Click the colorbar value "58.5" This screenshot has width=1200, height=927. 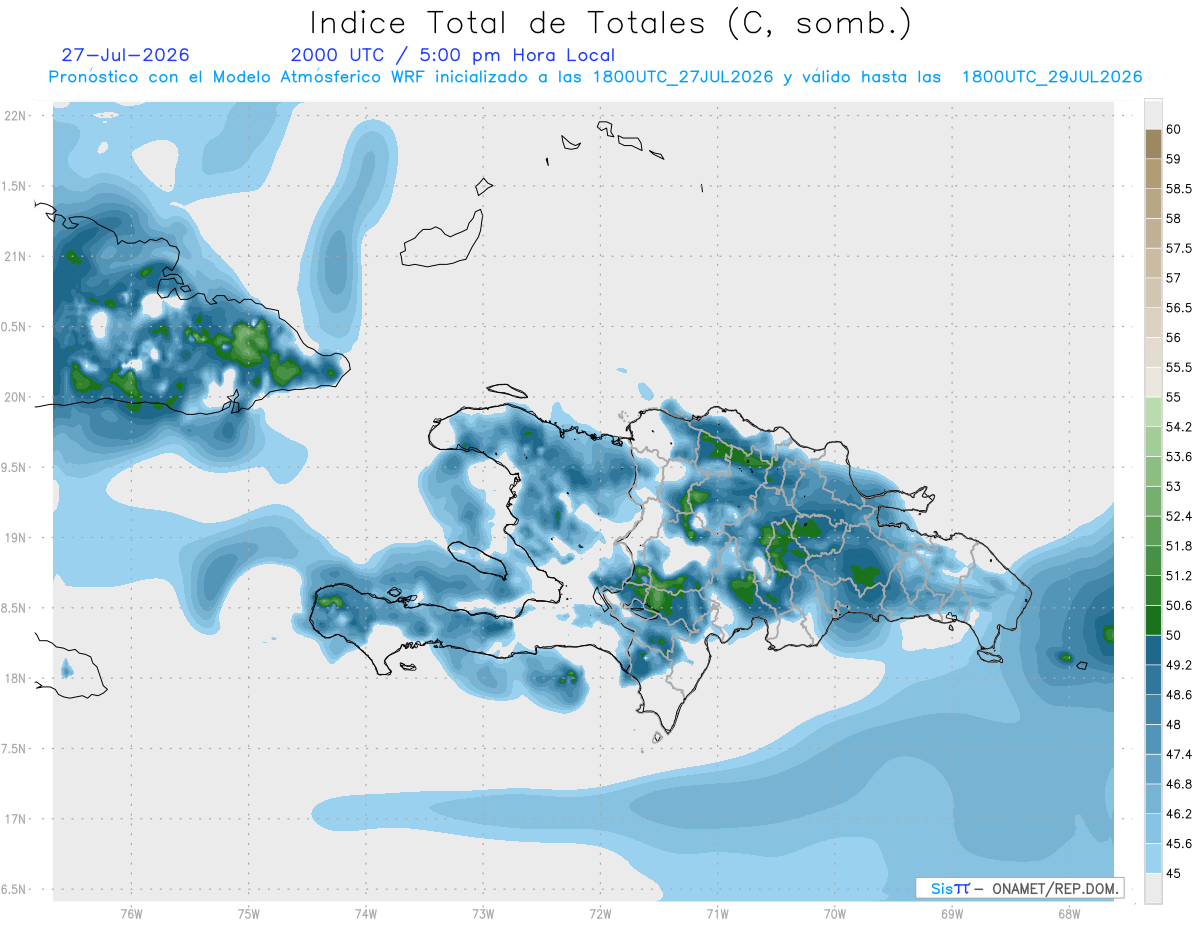[1180, 189]
